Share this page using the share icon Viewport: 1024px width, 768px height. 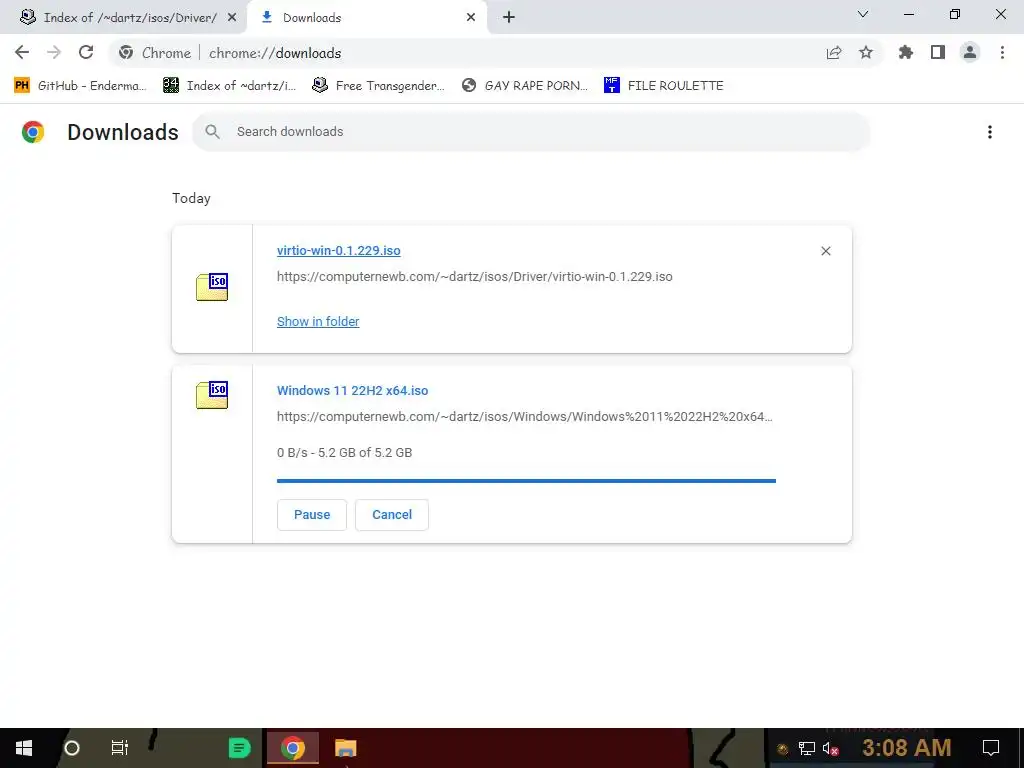(x=834, y=53)
